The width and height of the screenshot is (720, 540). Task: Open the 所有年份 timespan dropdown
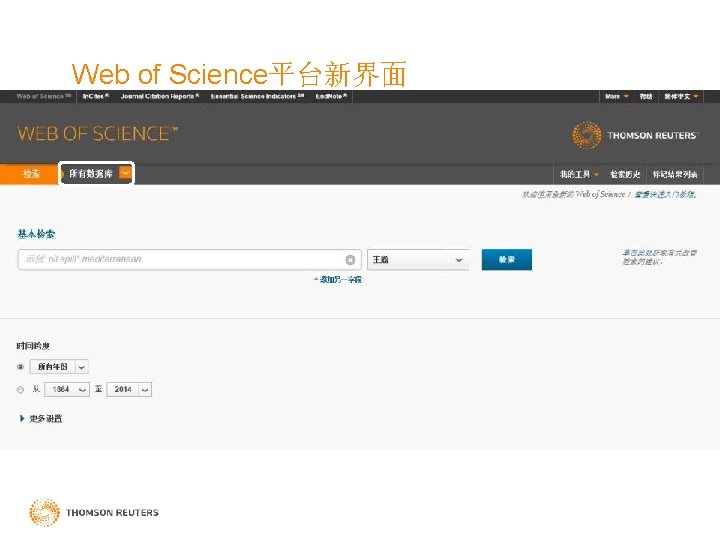pos(59,366)
